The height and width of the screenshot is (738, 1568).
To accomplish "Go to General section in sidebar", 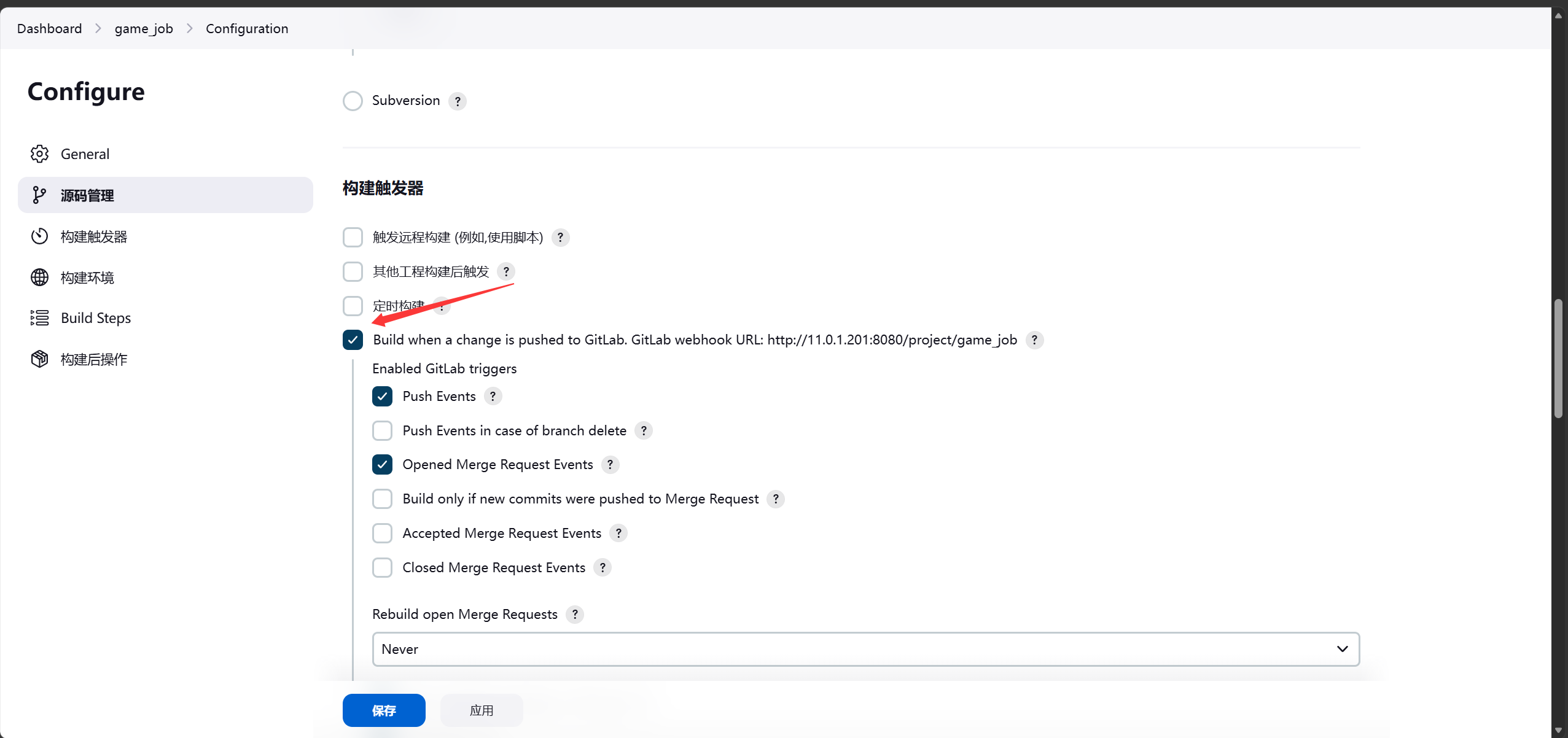I will click(165, 154).
